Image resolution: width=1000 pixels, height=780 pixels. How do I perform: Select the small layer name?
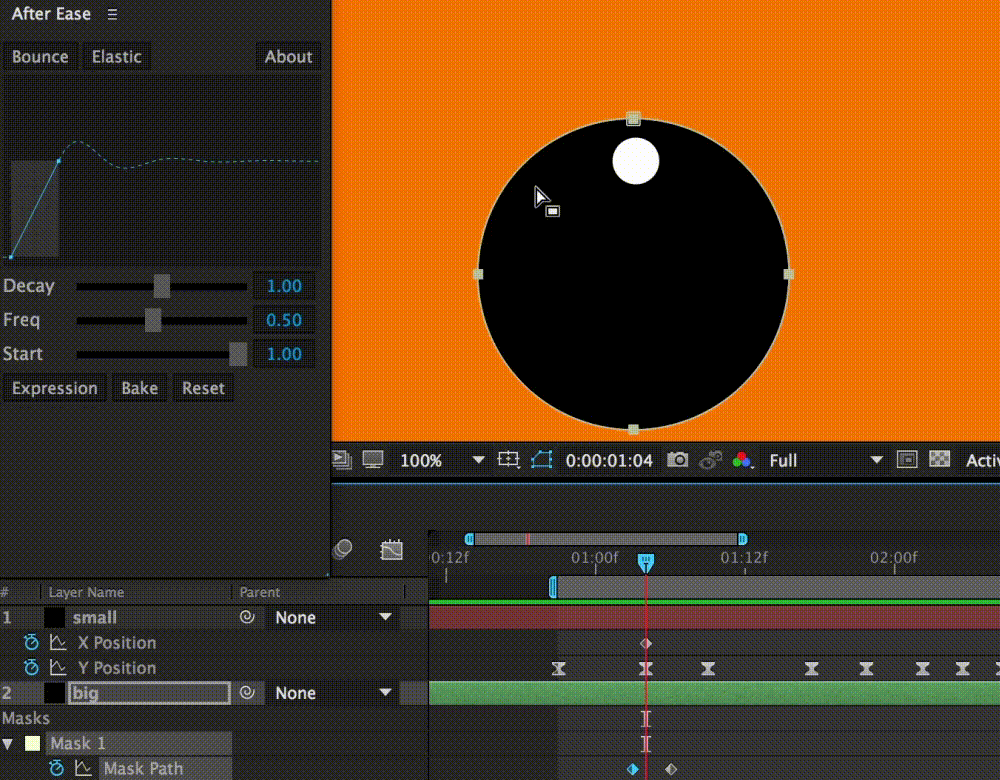coord(94,617)
